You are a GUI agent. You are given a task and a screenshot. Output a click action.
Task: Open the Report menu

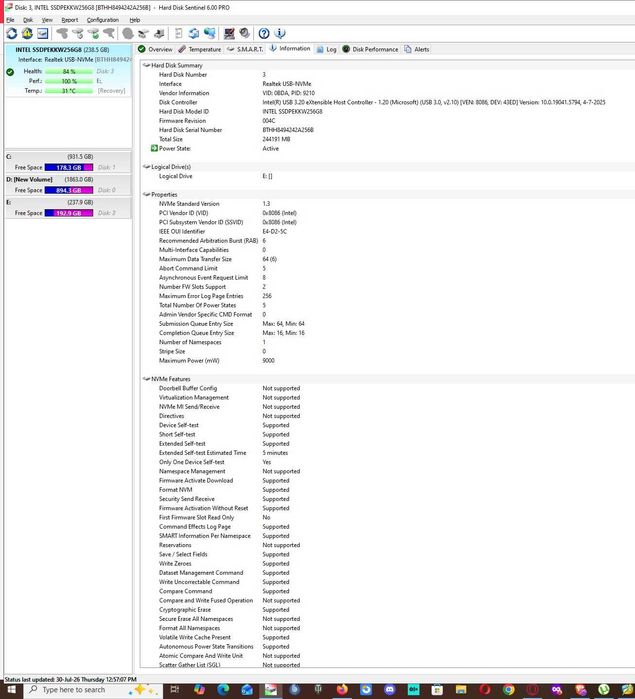70,20
